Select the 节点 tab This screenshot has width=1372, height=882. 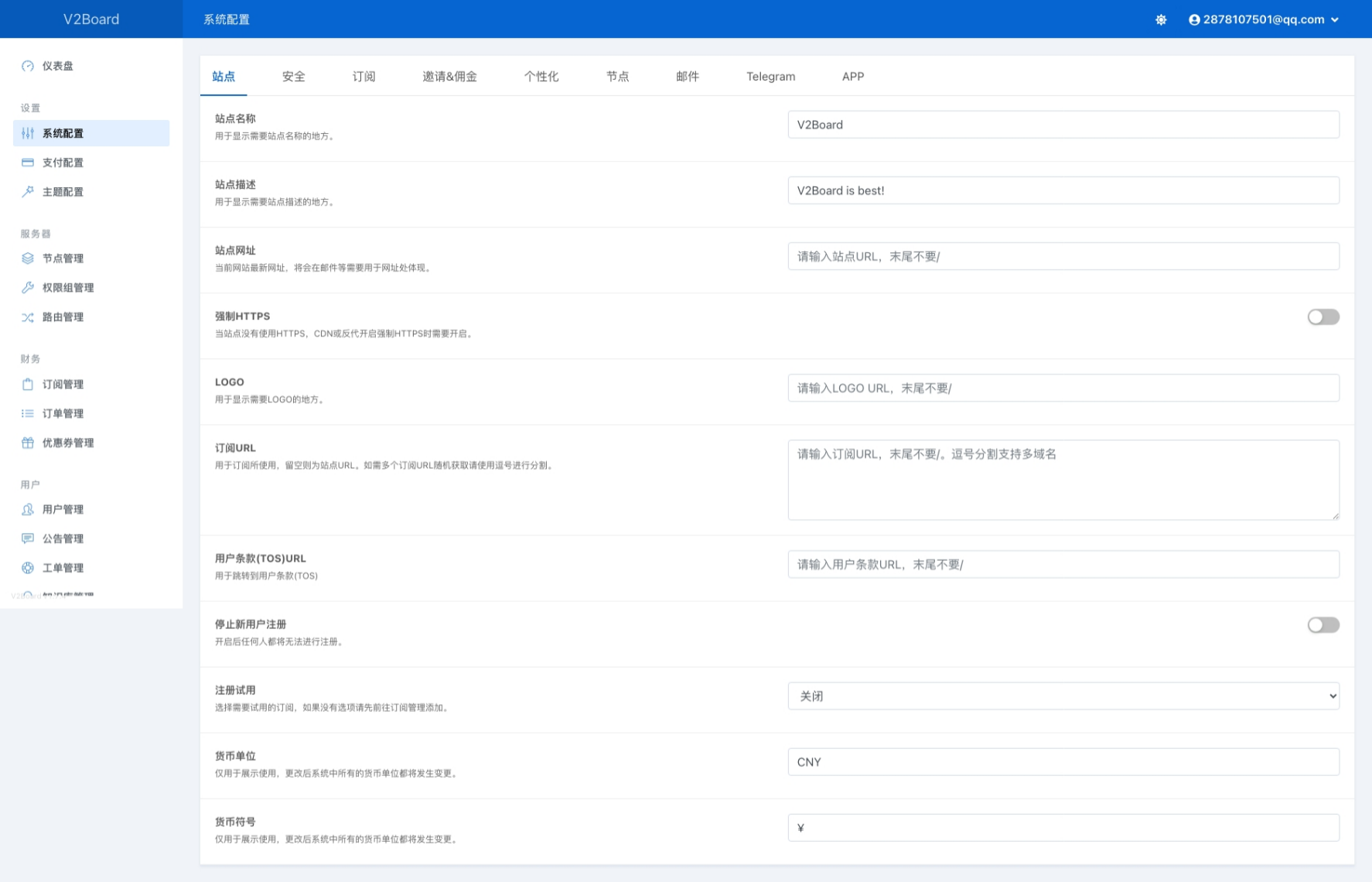(x=618, y=77)
